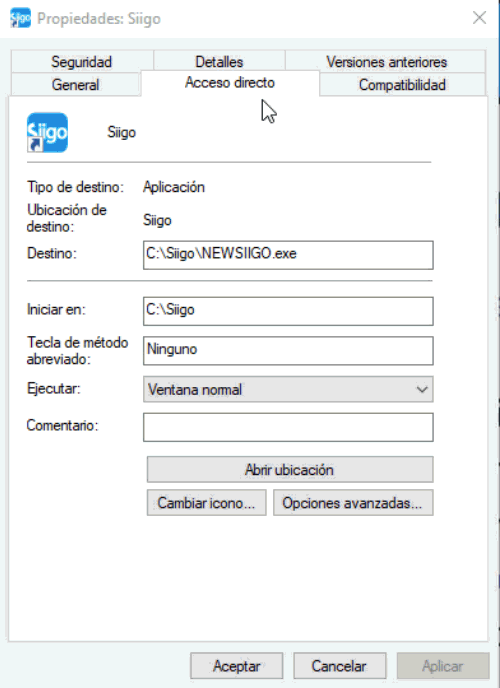Screen dimensions: 500x688
Task: Expand the Ejecutar dropdown showing Ventana normal
Action: coord(288,389)
